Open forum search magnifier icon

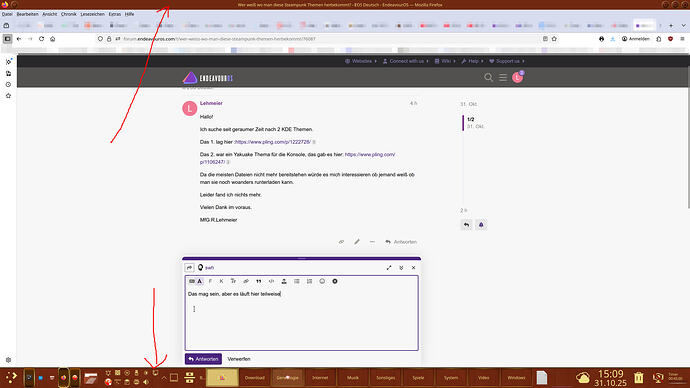click(x=488, y=77)
